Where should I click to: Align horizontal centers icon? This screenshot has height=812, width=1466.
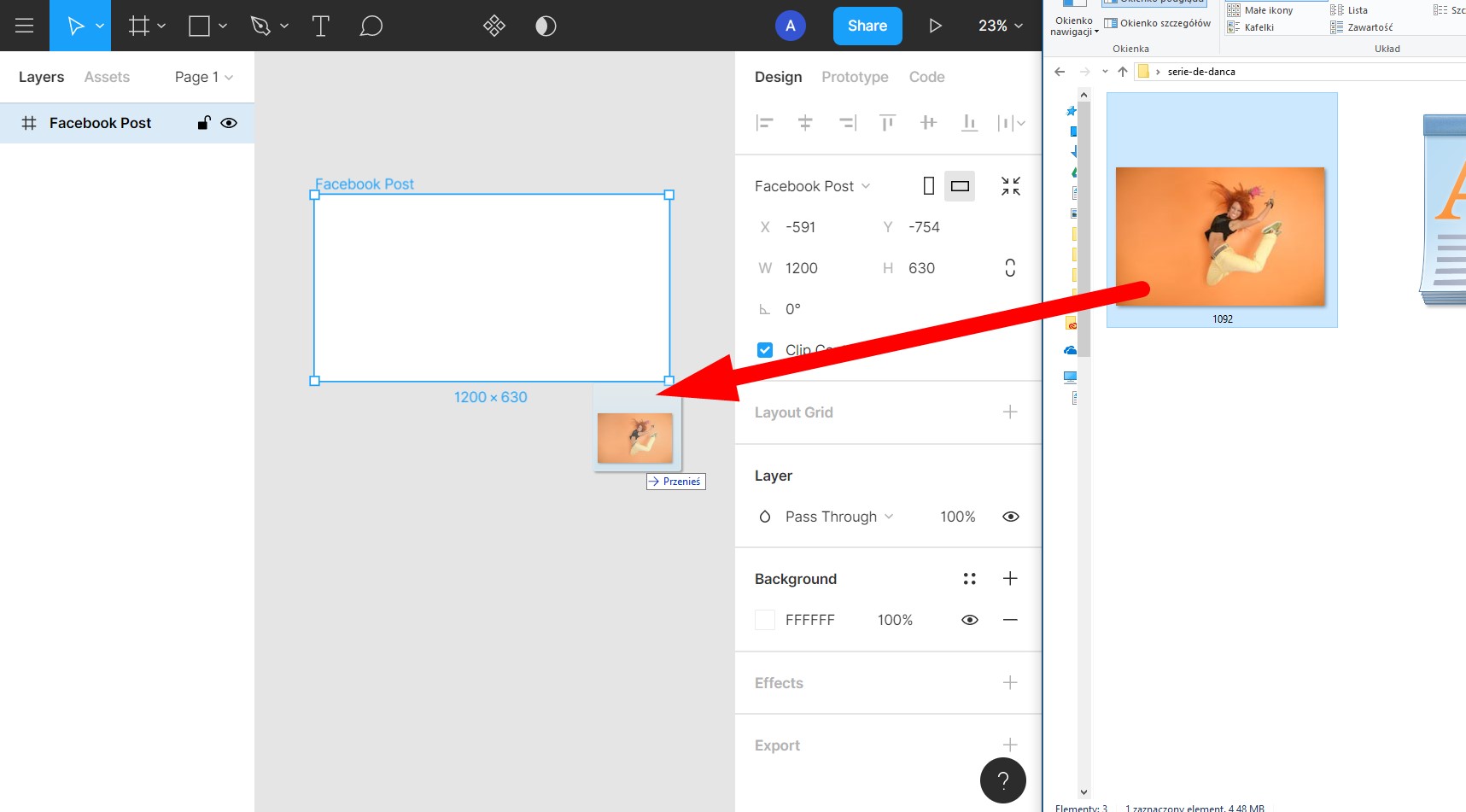[x=805, y=123]
